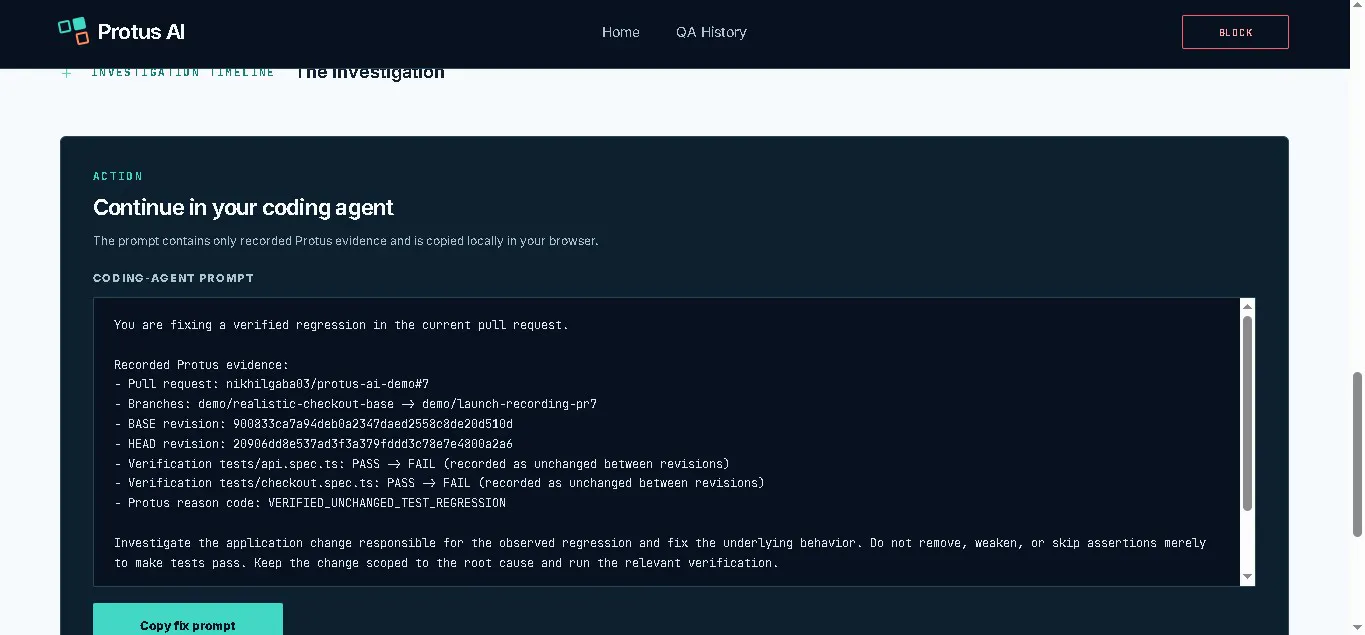Click the ACTION section label

[x=118, y=176]
